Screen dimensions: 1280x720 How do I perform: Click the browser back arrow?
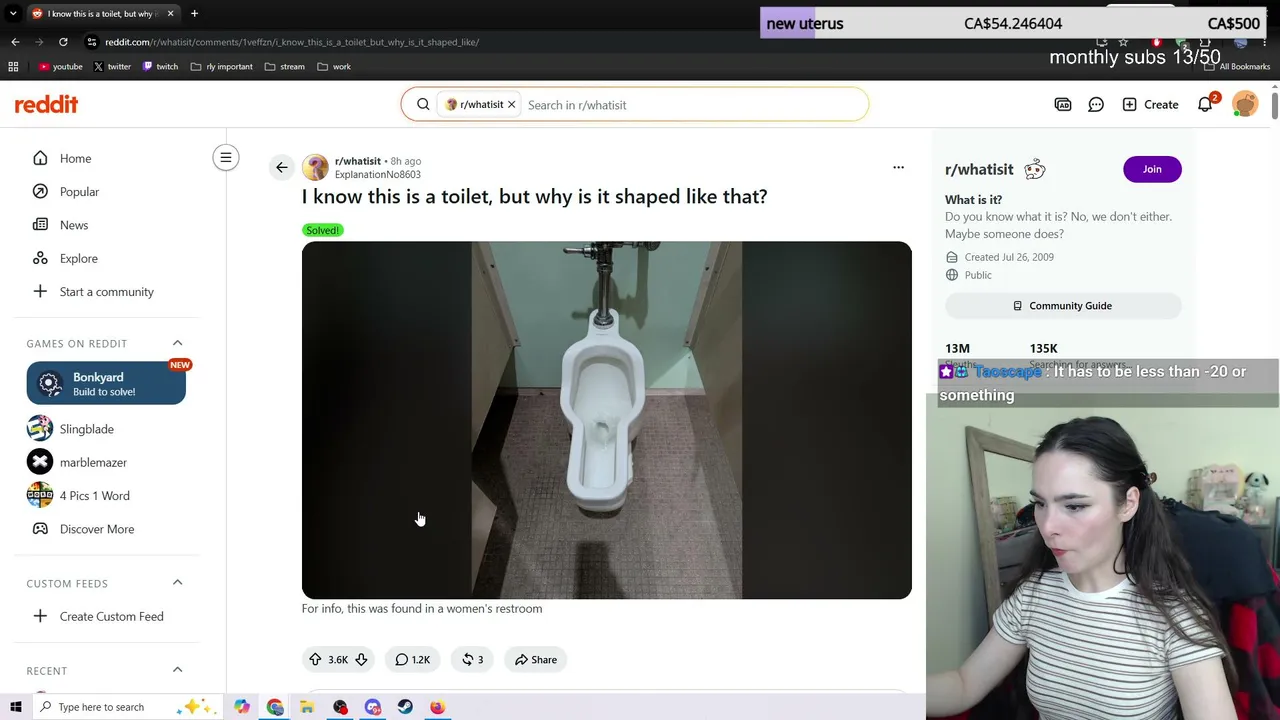[x=15, y=41]
